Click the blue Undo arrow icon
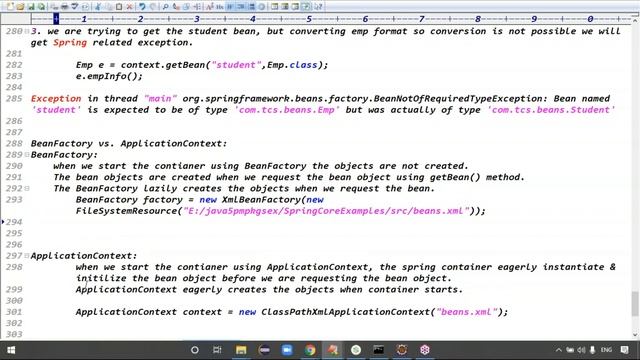640x360 pixels. pyautogui.click(x=142, y=7)
